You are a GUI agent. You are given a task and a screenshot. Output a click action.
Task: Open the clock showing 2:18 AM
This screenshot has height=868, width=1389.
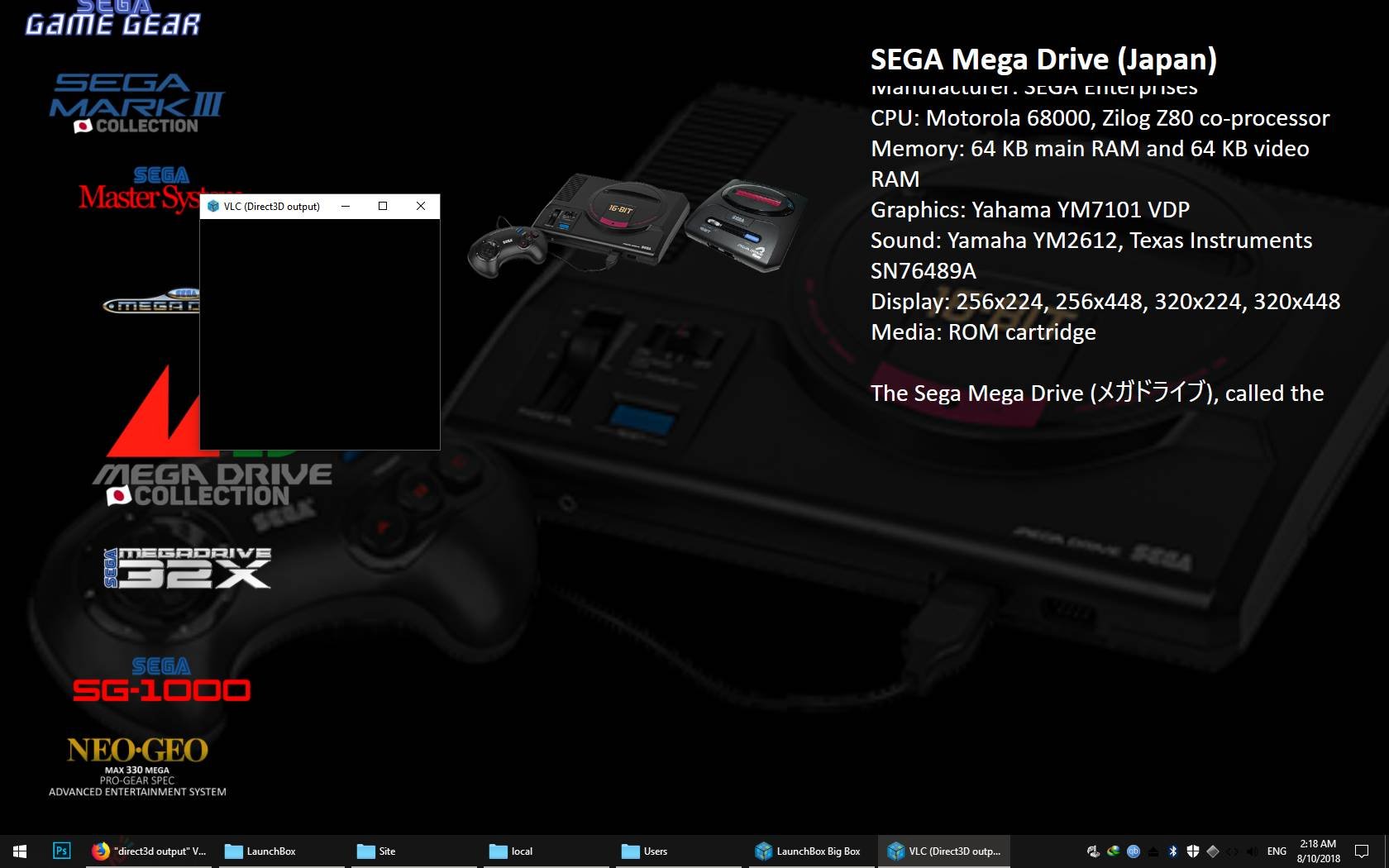[1318, 851]
